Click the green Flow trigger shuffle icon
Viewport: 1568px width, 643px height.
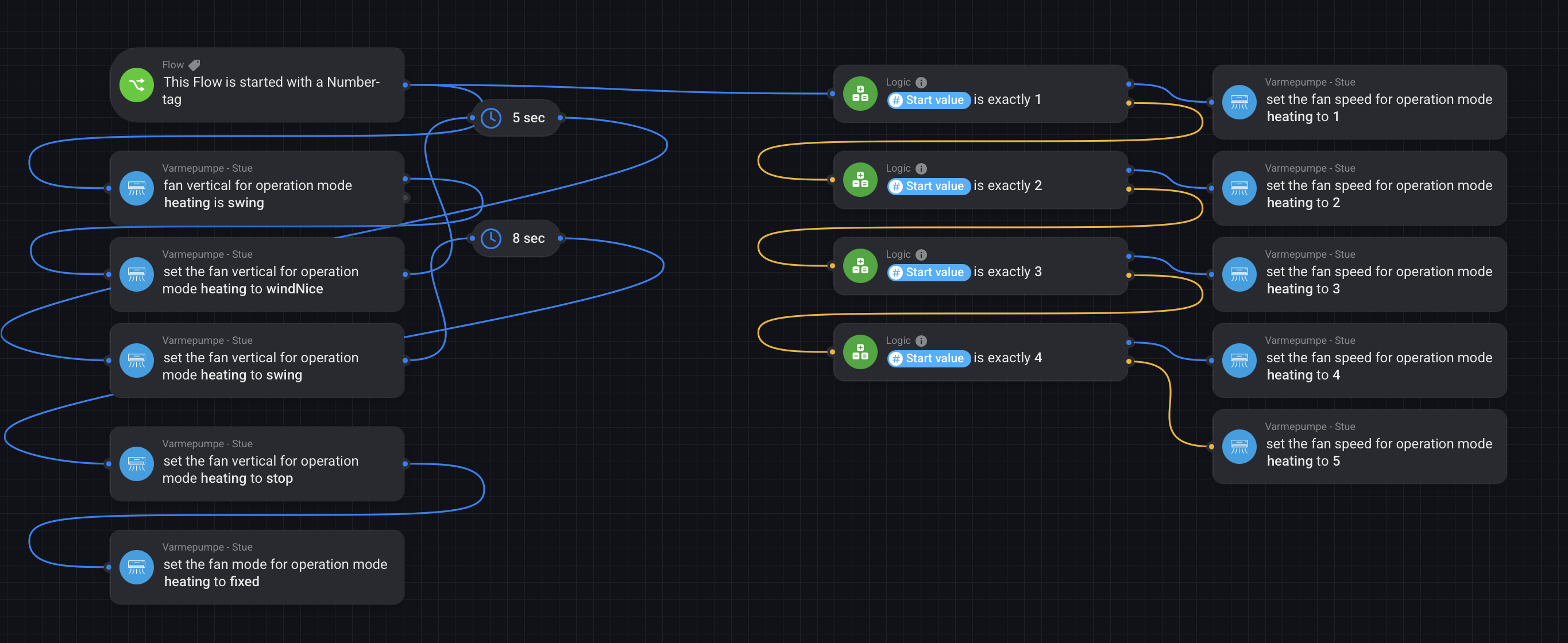[136, 84]
